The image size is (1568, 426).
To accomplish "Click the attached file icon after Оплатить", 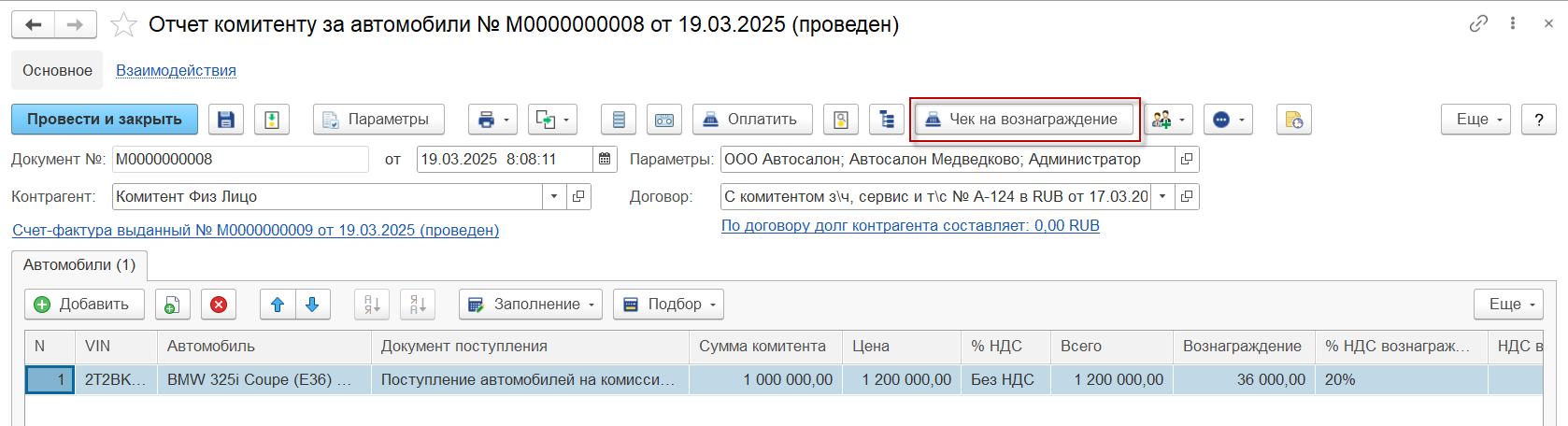I will [x=841, y=120].
